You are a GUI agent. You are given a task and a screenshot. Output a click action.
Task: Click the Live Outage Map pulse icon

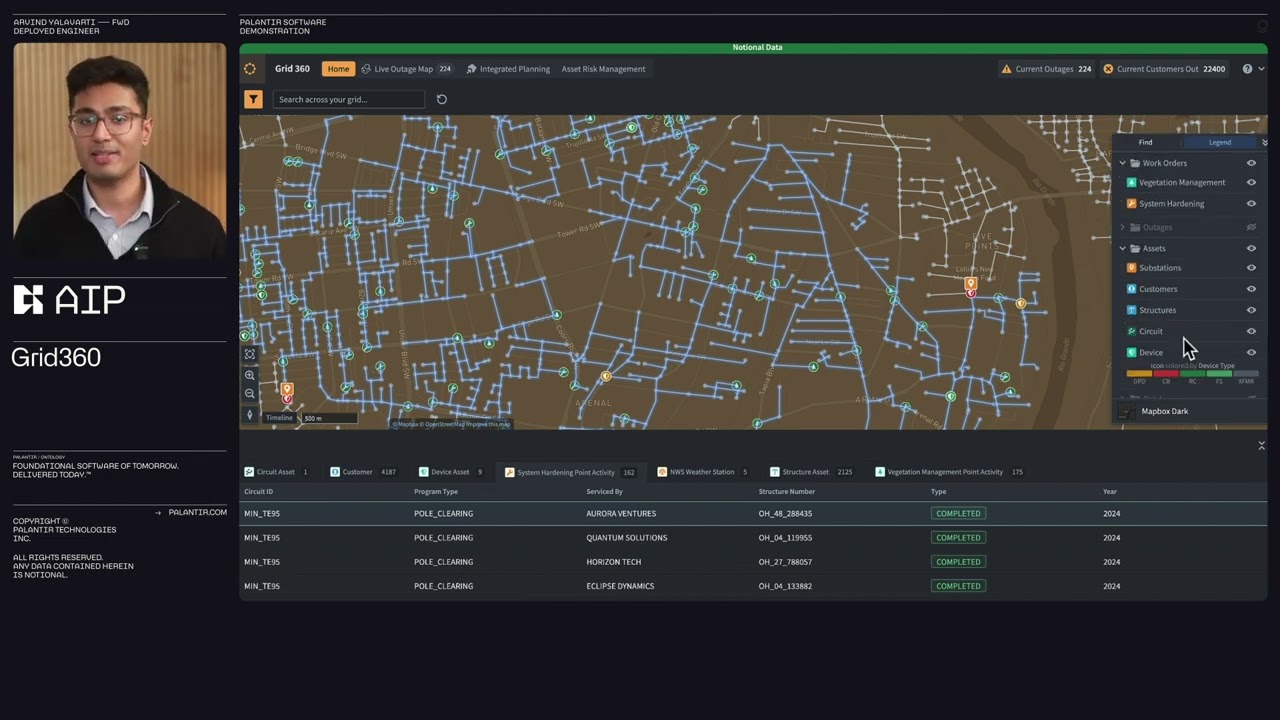pos(366,69)
